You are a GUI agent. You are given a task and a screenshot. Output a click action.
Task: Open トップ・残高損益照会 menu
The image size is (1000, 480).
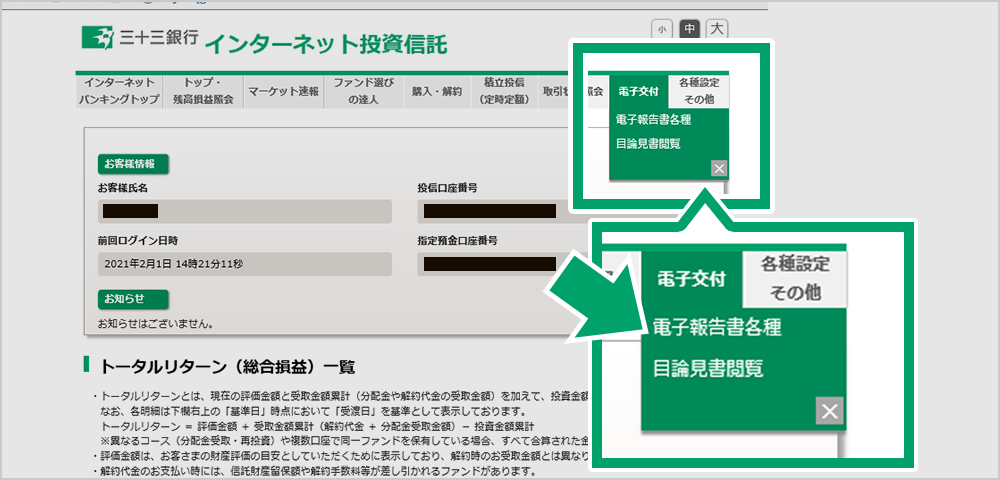click(x=203, y=91)
